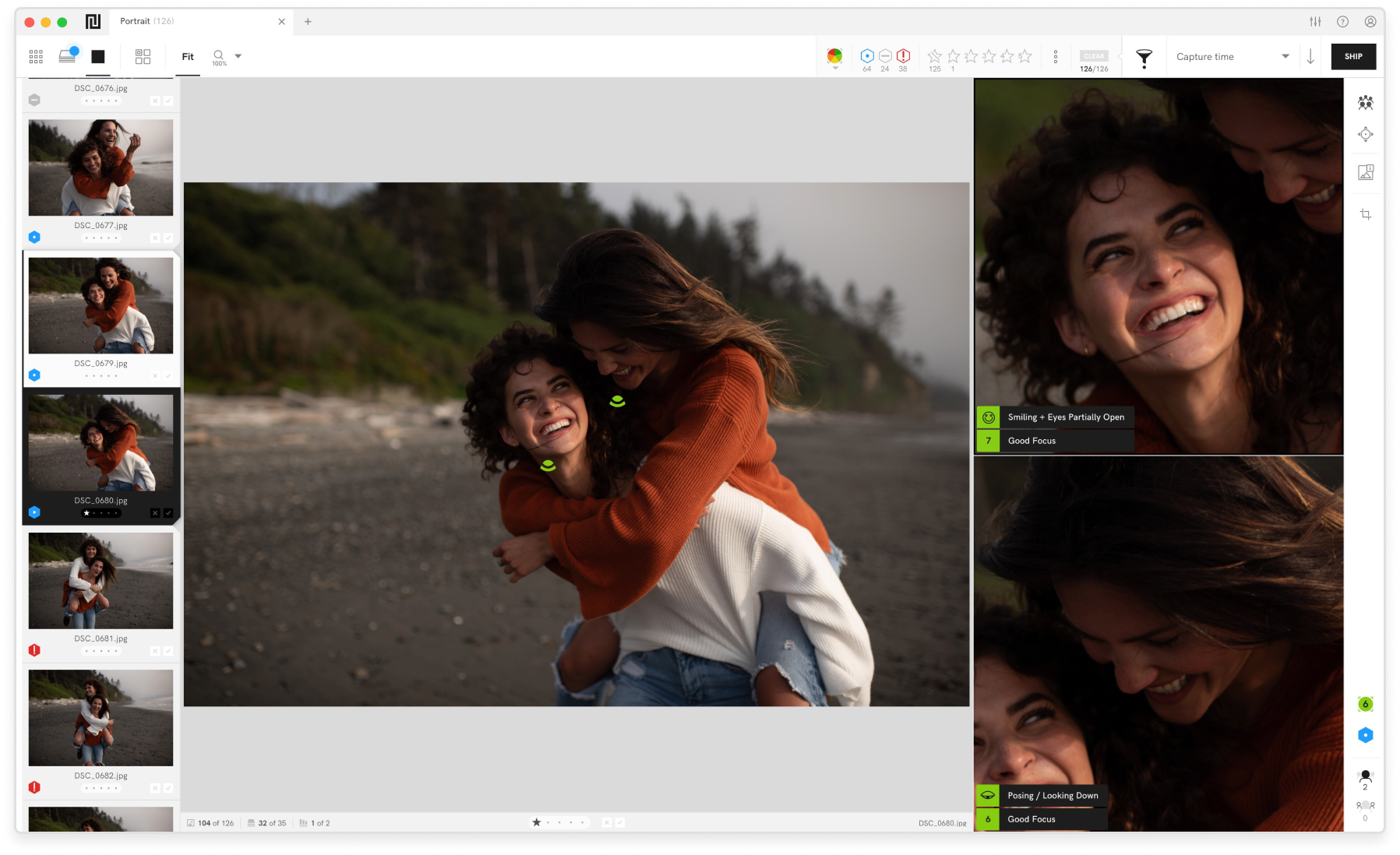The image size is (1400, 855).
Task: Toggle the compare four-up layout icon
Action: (143, 57)
